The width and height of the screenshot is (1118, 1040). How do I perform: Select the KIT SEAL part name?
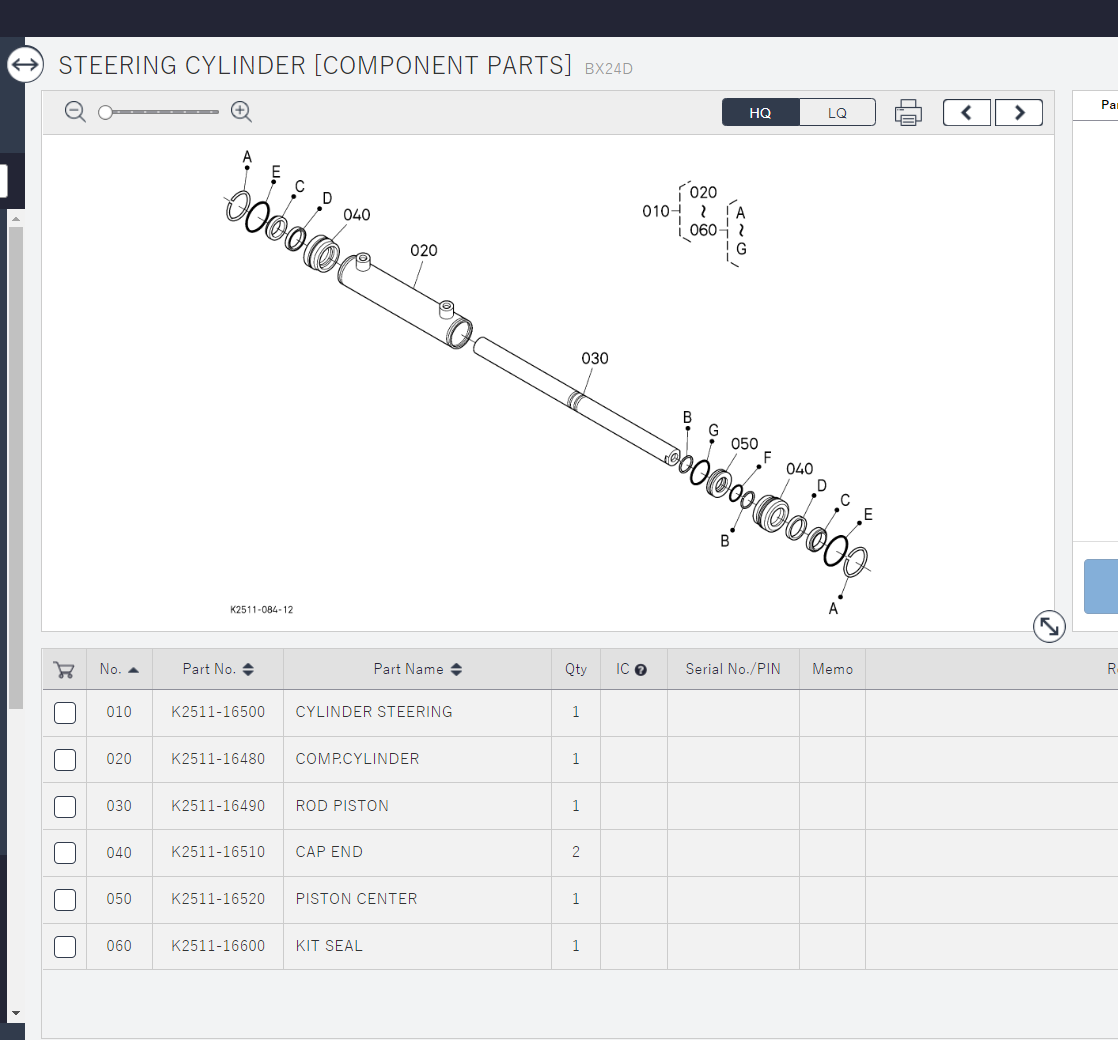pos(329,947)
